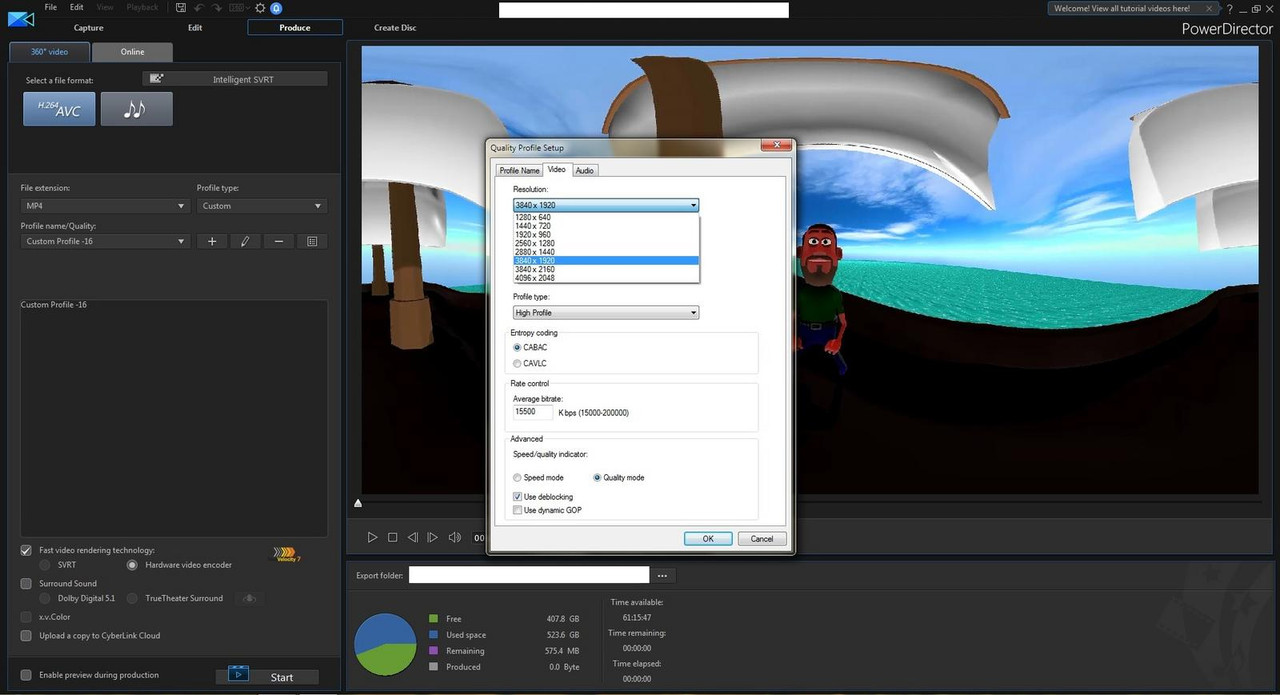Switch to the Capture module
Viewport: 1280px width, 695px height.
89,28
